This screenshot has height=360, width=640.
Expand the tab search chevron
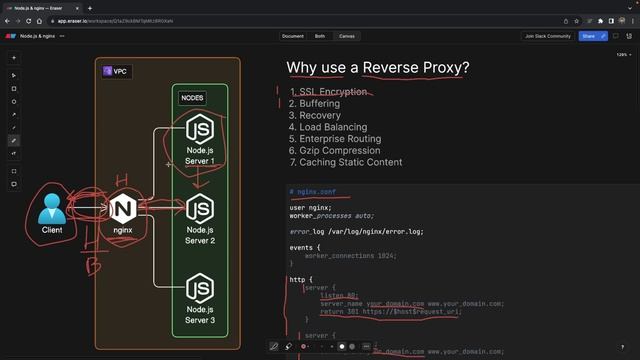pyautogui.click(x=630, y=8)
